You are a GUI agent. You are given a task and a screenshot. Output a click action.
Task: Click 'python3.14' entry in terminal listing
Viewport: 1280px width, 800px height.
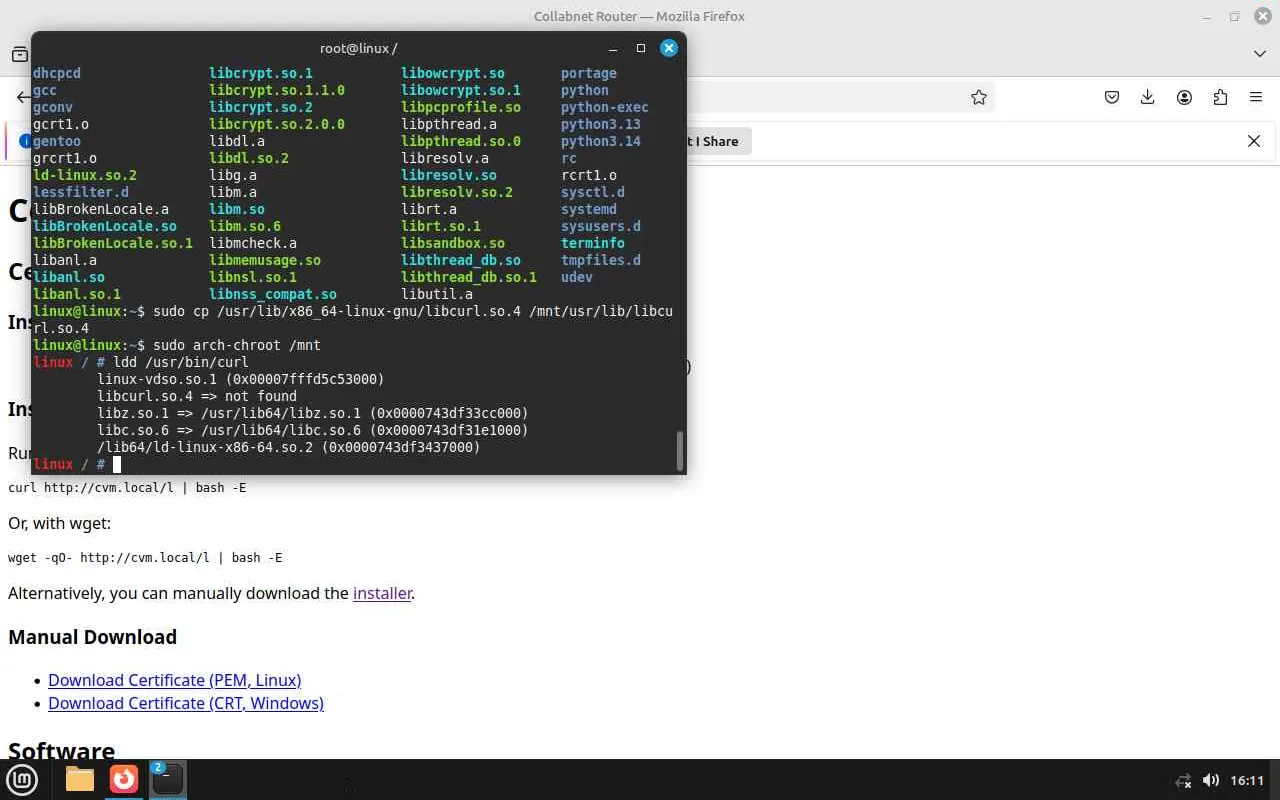[601, 141]
